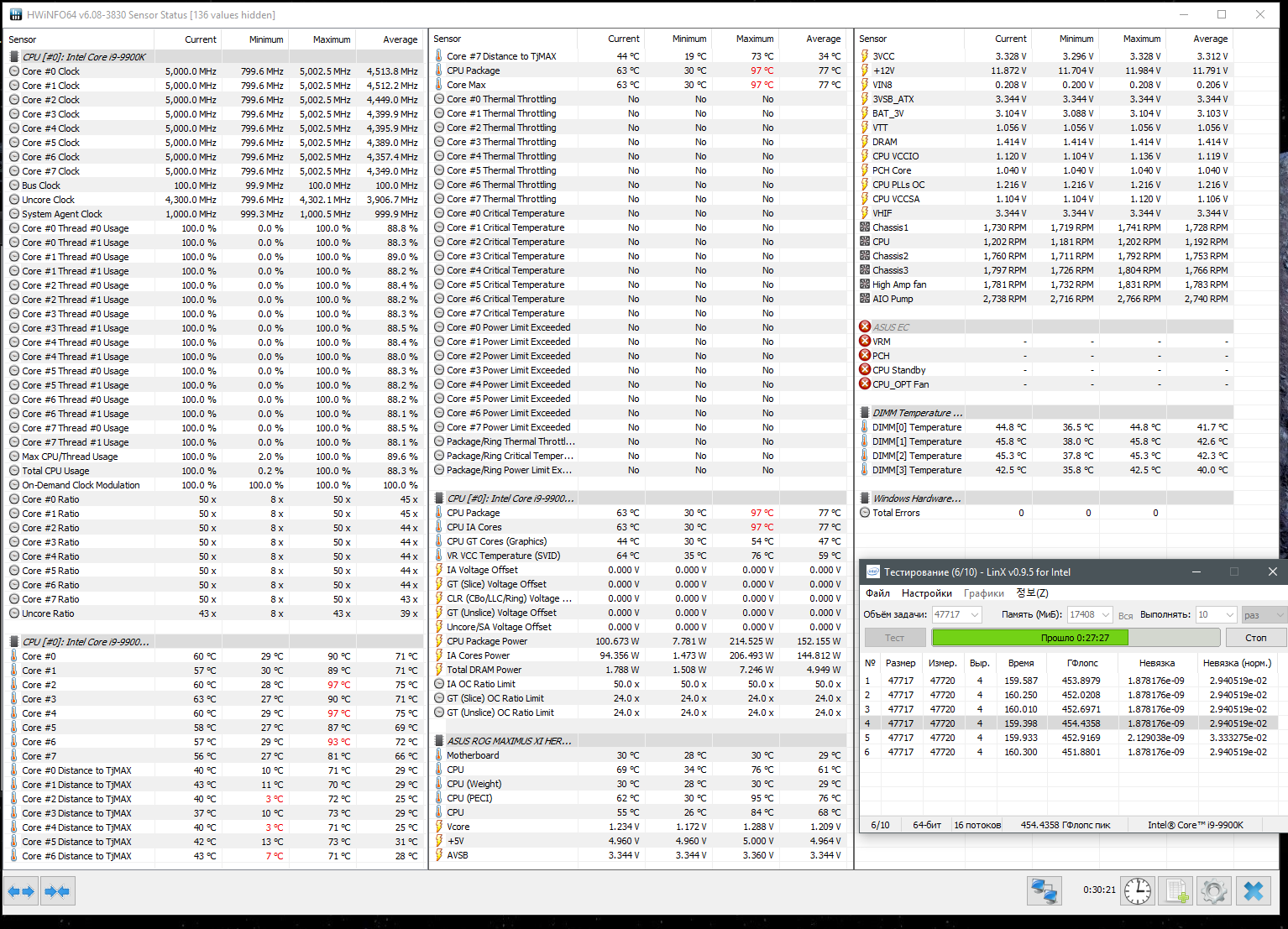Click the red X icon beside CPU_OPT Fan

tap(865, 384)
